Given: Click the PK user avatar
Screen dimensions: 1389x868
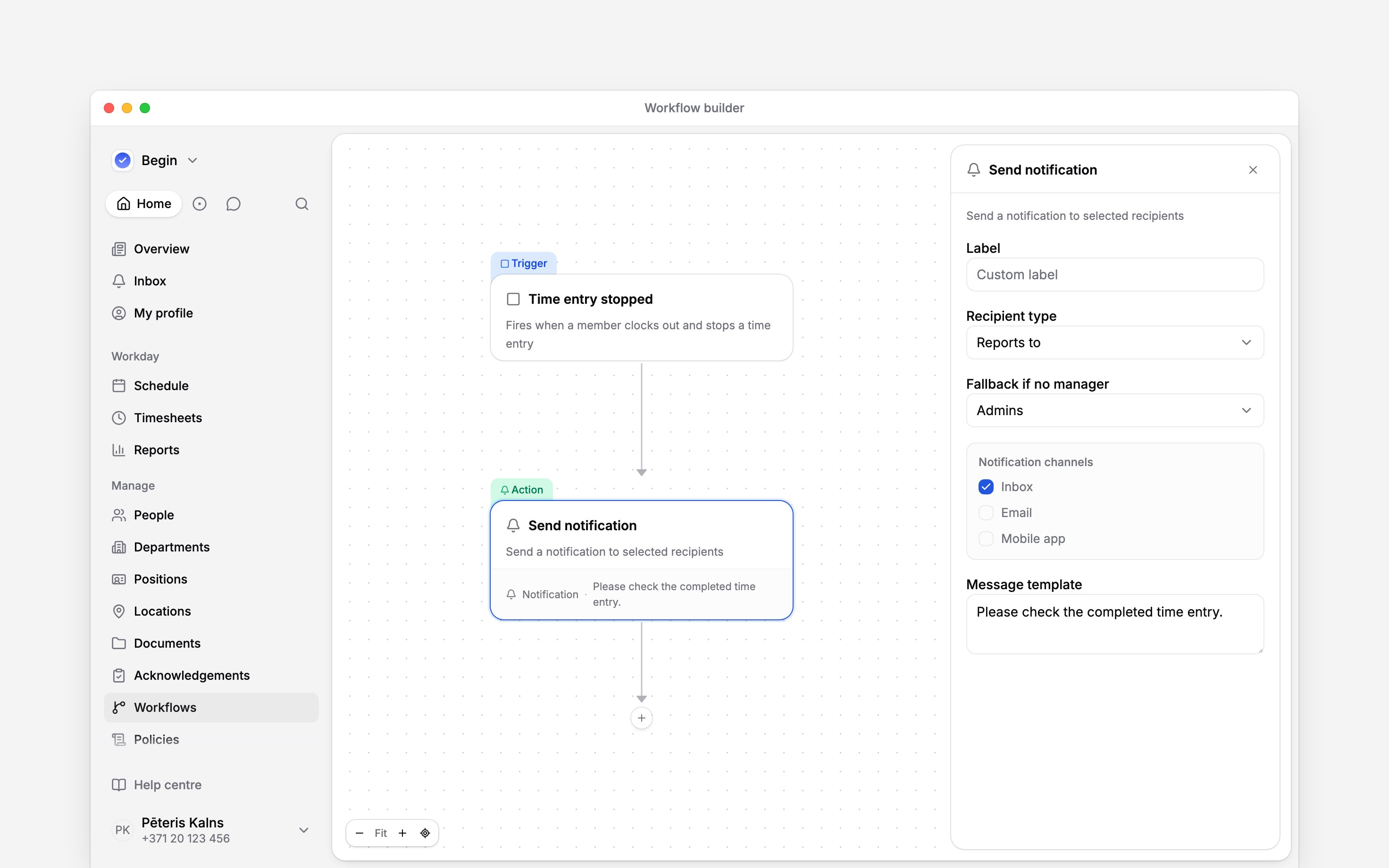Looking at the screenshot, I should click(122, 830).
